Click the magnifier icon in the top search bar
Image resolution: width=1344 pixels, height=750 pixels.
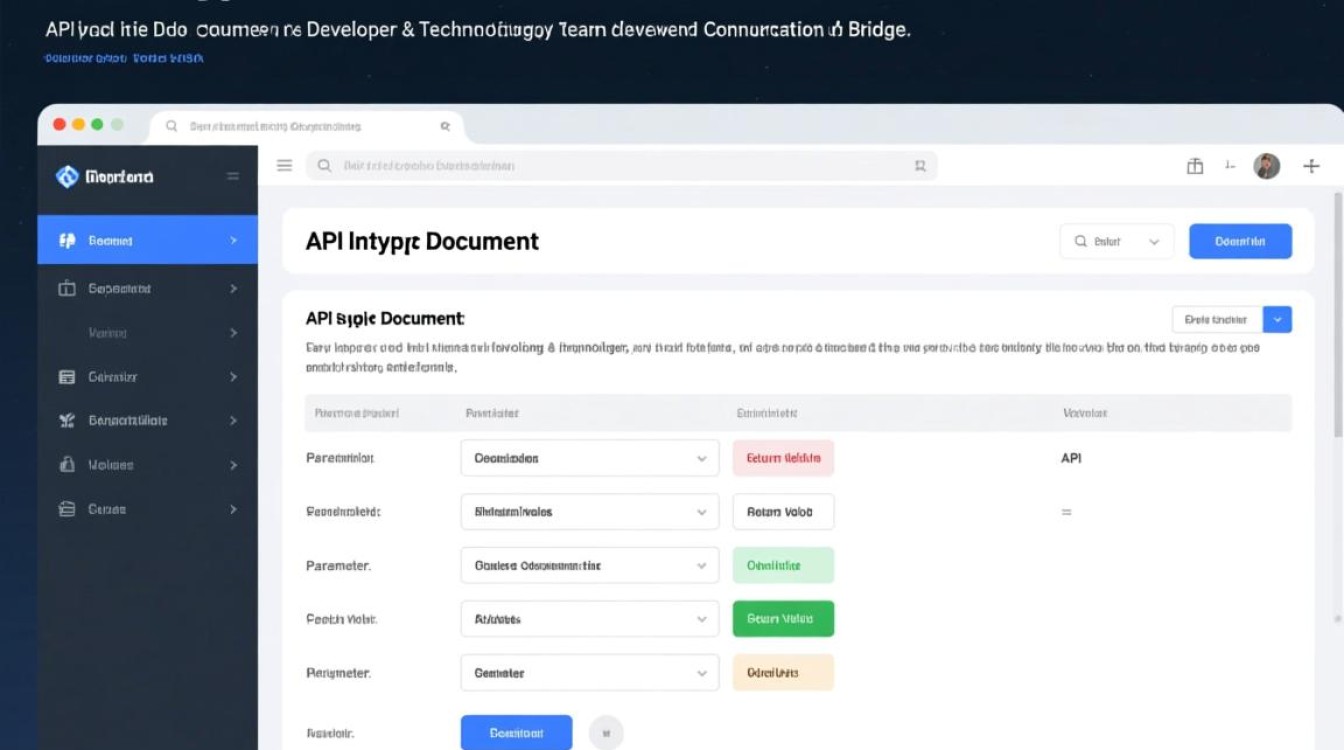[324, 166]
